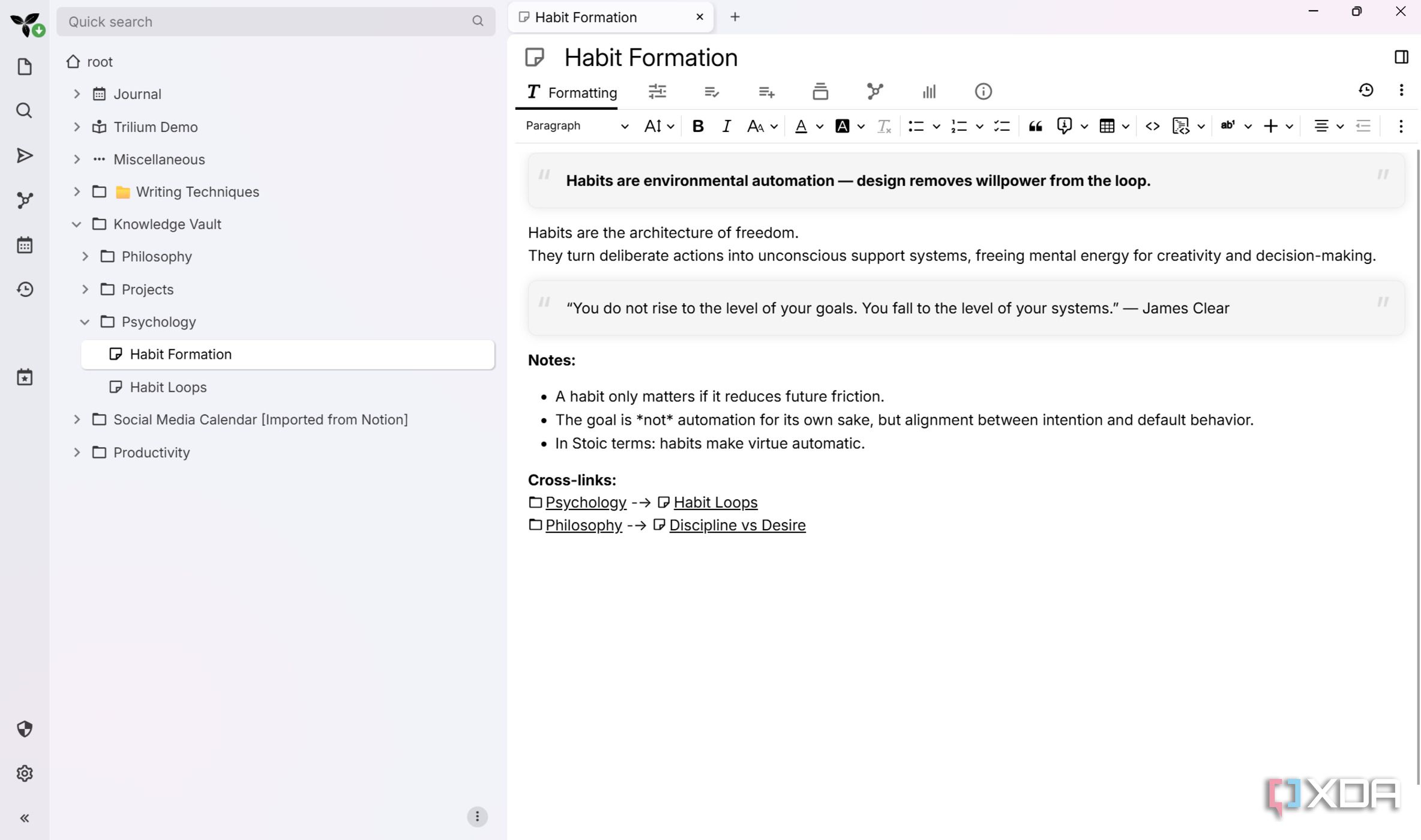
Task: Open the font color dropdown arrow
Action: point(820,127)
